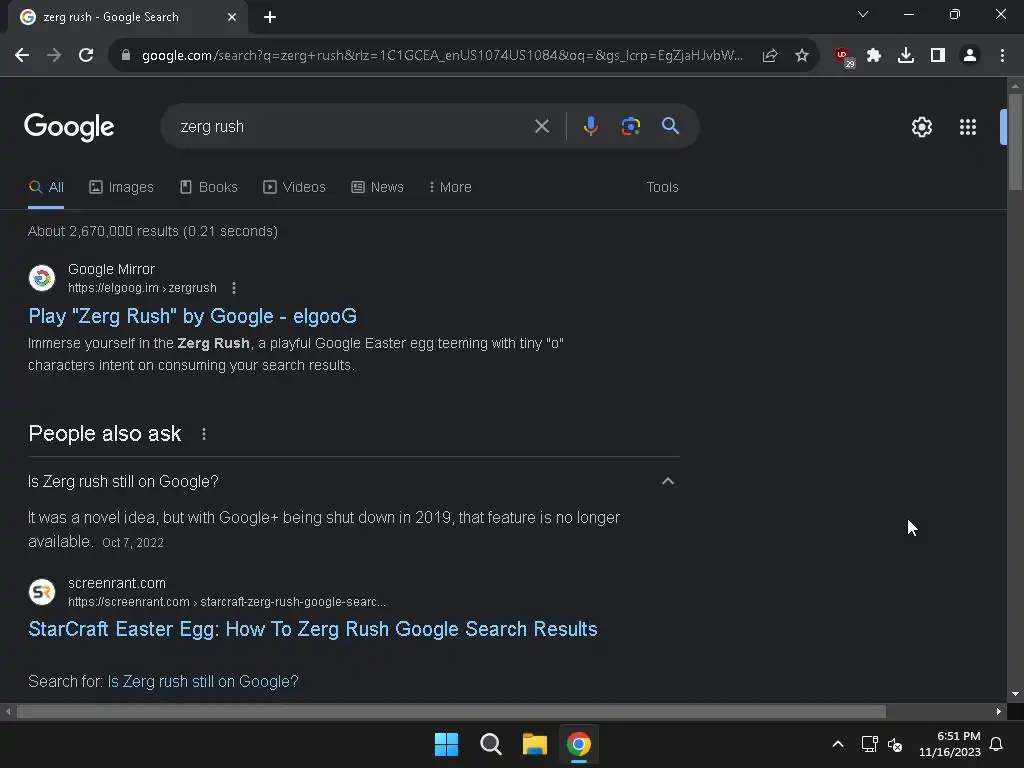Click the address bar URL
This screenshot has height=768, width=1024.
point(442,56)
